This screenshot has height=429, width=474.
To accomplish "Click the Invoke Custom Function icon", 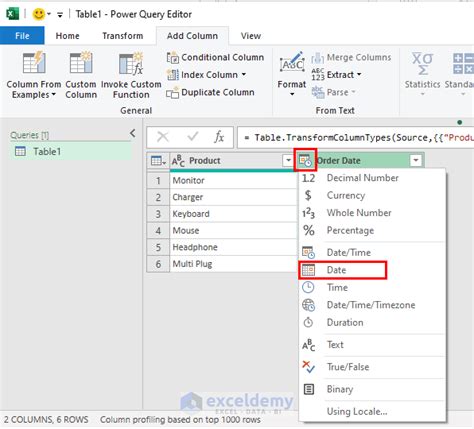I will click(131, 63).
